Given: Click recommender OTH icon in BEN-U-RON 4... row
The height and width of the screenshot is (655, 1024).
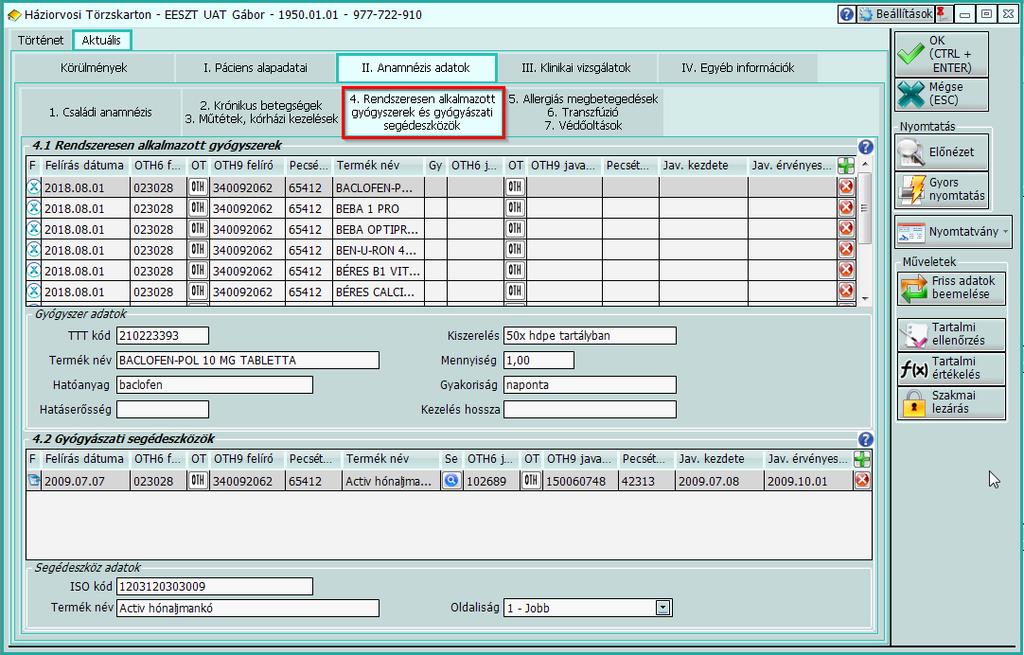Looking at the screenshot, I should tap(515, 250).
